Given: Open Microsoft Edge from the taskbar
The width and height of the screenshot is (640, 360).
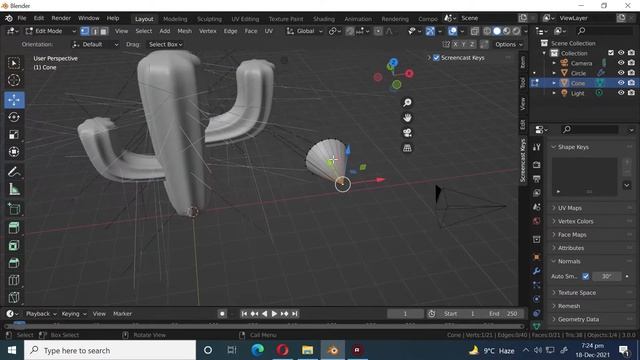Looking at the screenshot, I should [258, 350].
